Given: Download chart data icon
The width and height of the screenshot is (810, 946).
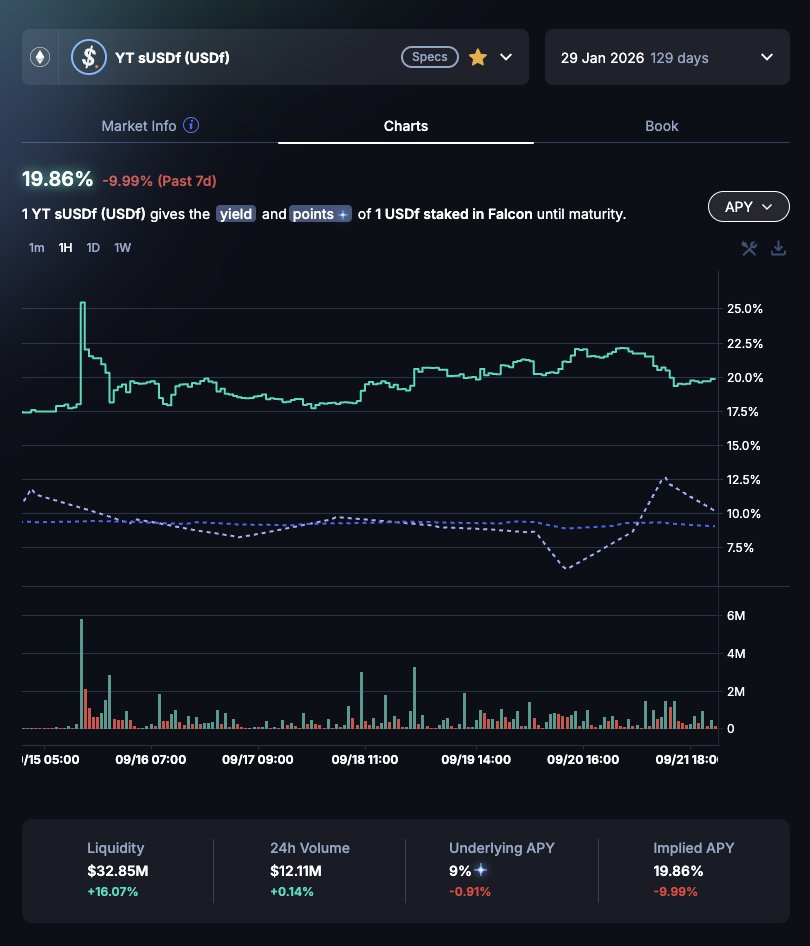Looking at the screenshot, I should click(x=778, y=249).
